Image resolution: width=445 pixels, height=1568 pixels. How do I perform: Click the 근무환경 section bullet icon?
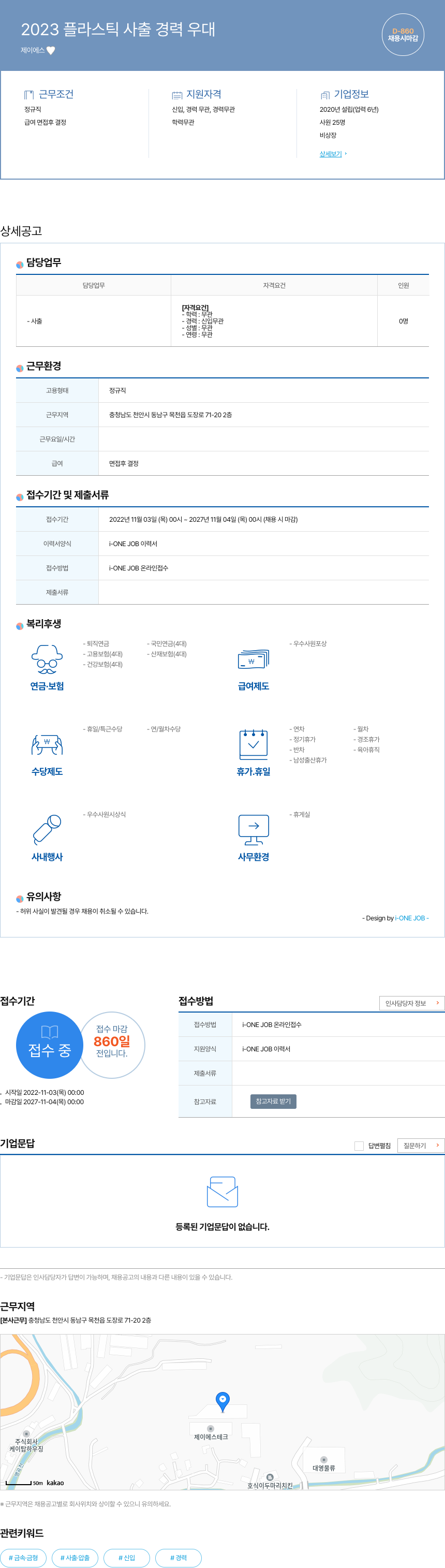point(20,368)
